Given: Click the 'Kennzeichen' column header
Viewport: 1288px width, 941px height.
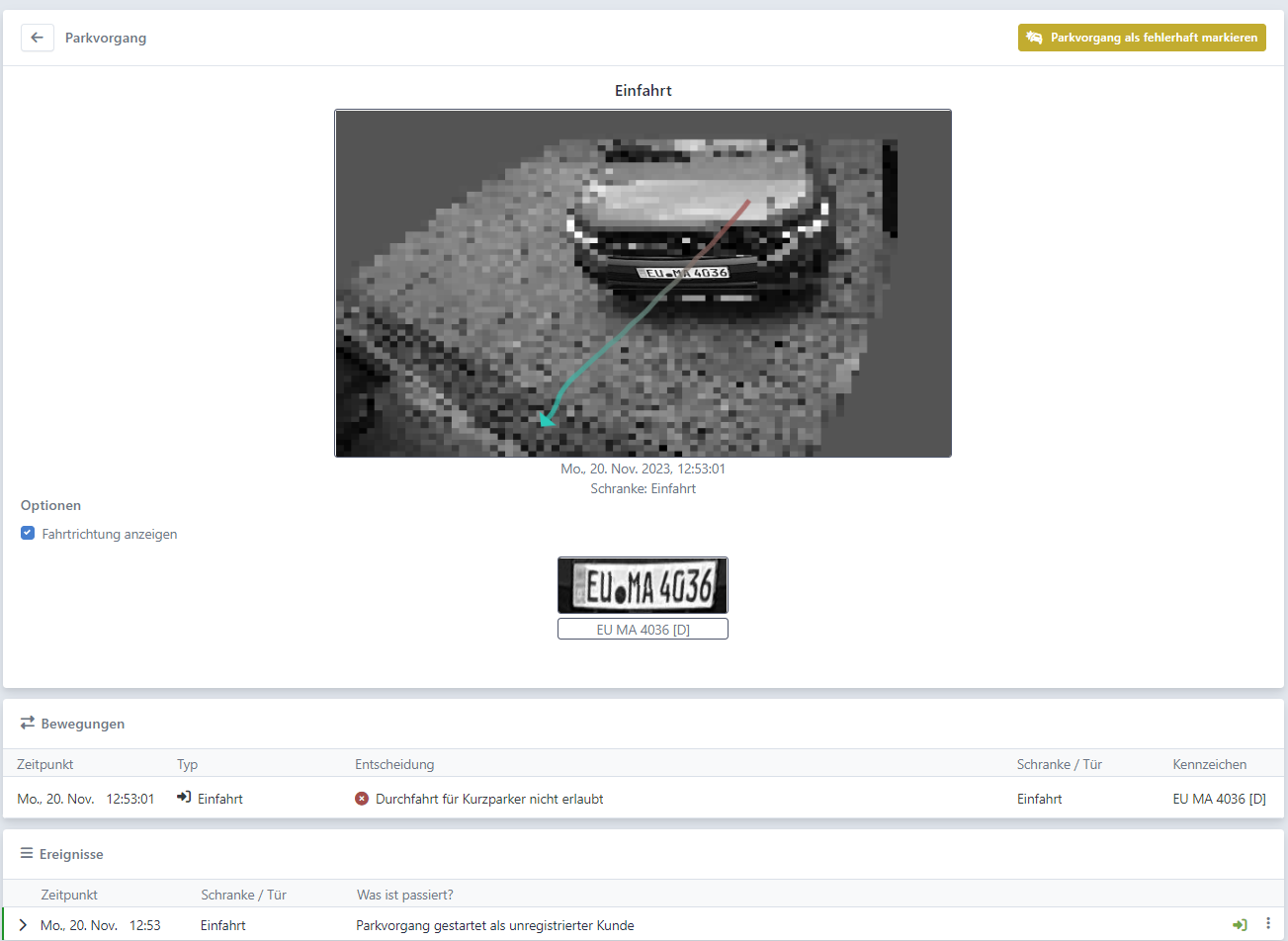Looking at the screenshot, I should pos(1210,764).
